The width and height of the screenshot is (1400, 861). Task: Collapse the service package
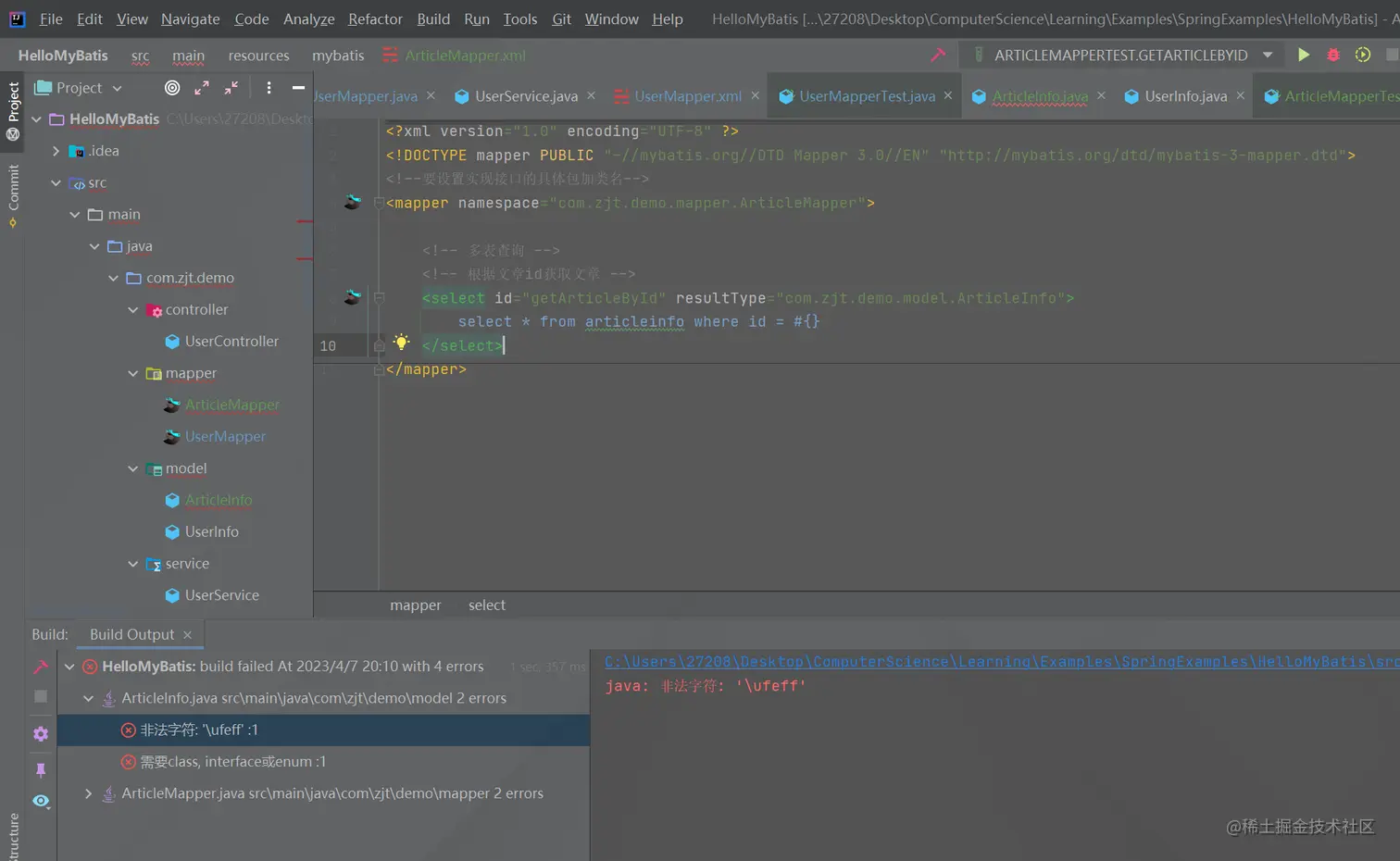point(133,564)
